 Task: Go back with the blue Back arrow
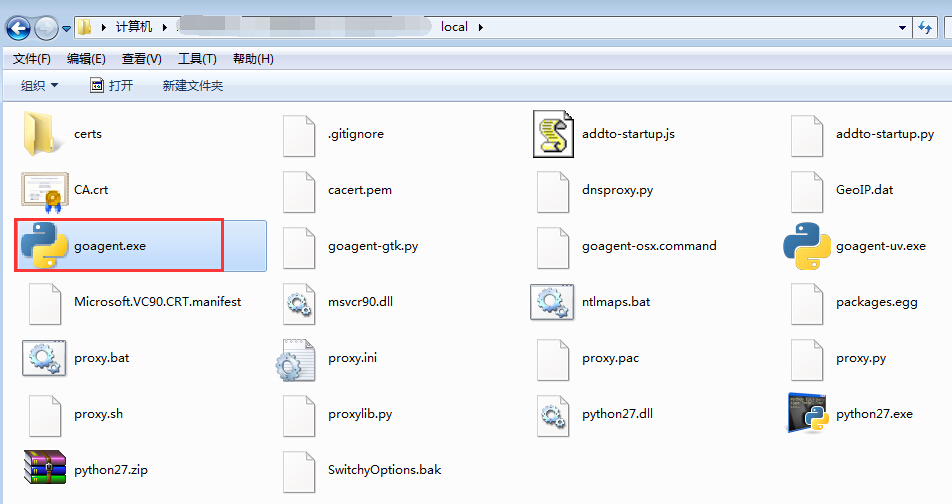18,27
